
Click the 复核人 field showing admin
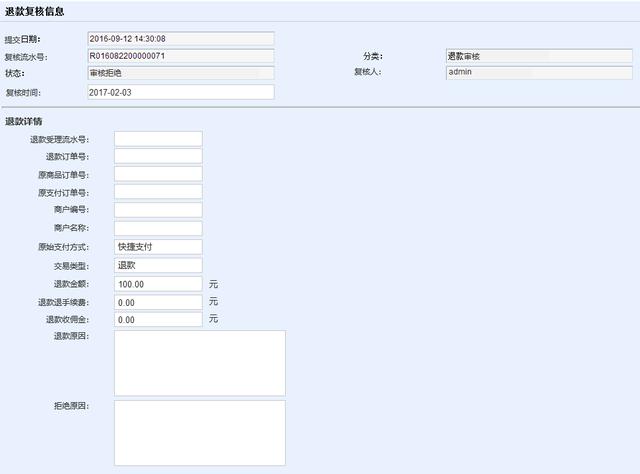(x=539, y=72)
